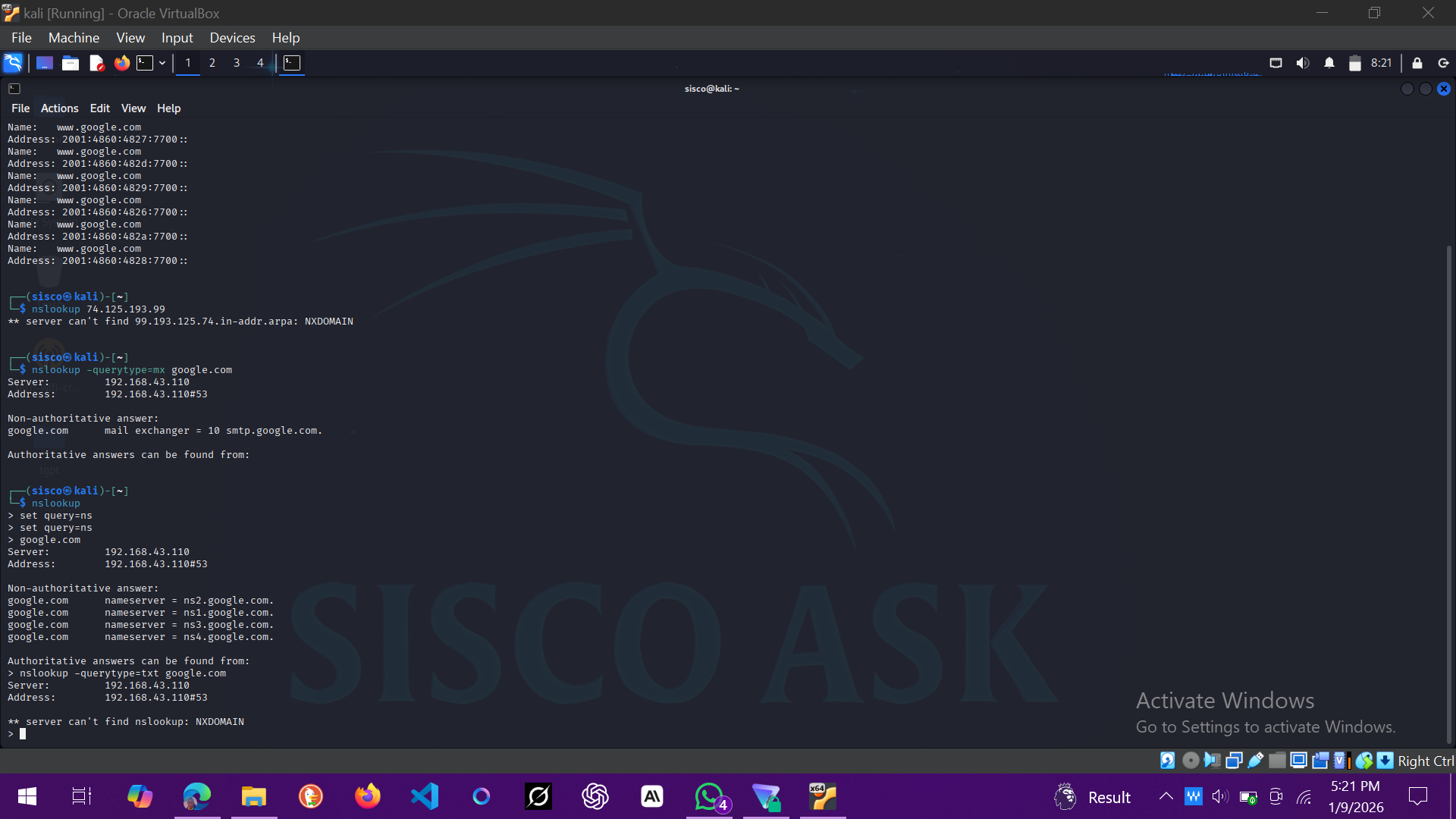Expand the terminal launcher dropdown arrow

162,63
